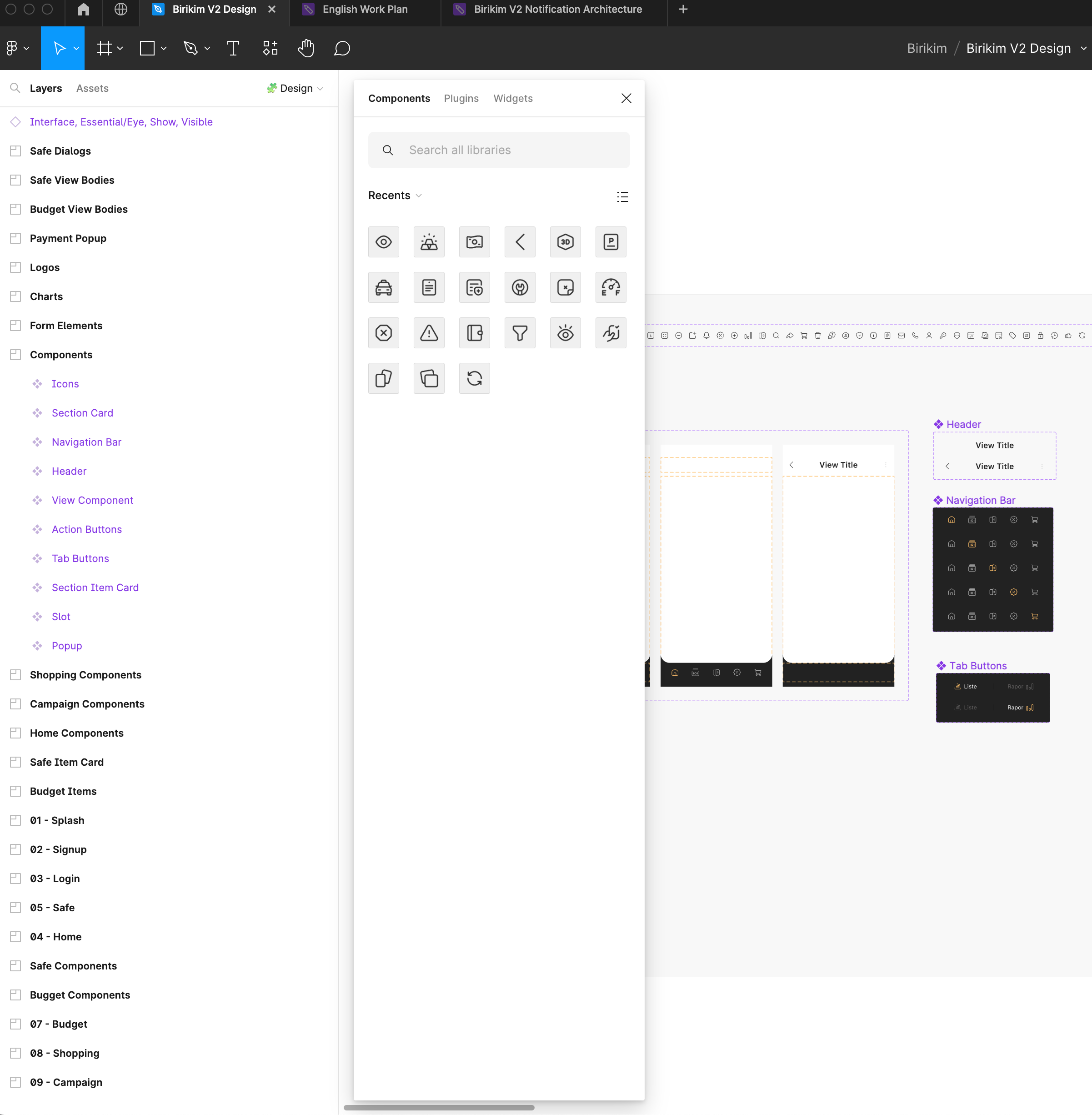Close the resources panel
The image size is (1092, 1115).
[x=626, y=98]
